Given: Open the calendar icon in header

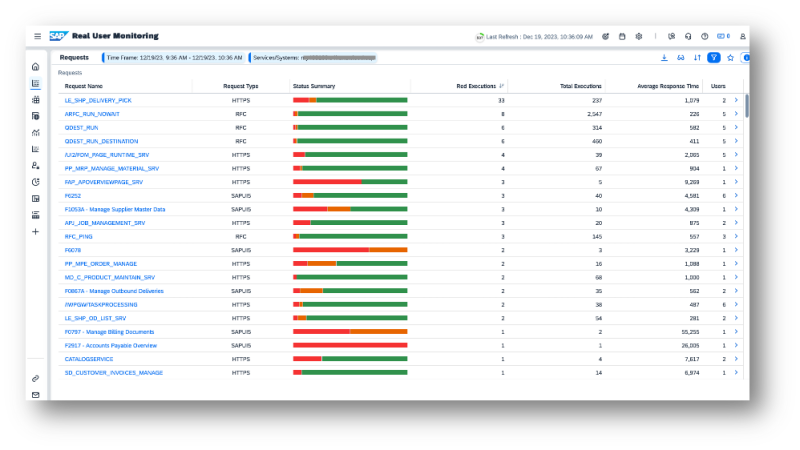Looking at the screenshot, I should 623,36.
